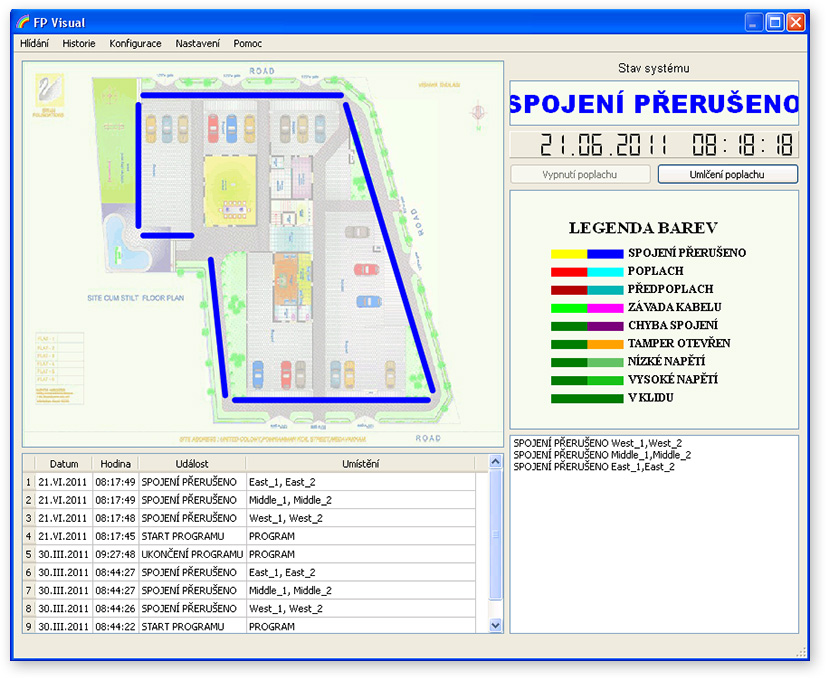Screen dimensions: 826x678
Task: Click the Umlčení poplachu button
Action: pos(727,174)
